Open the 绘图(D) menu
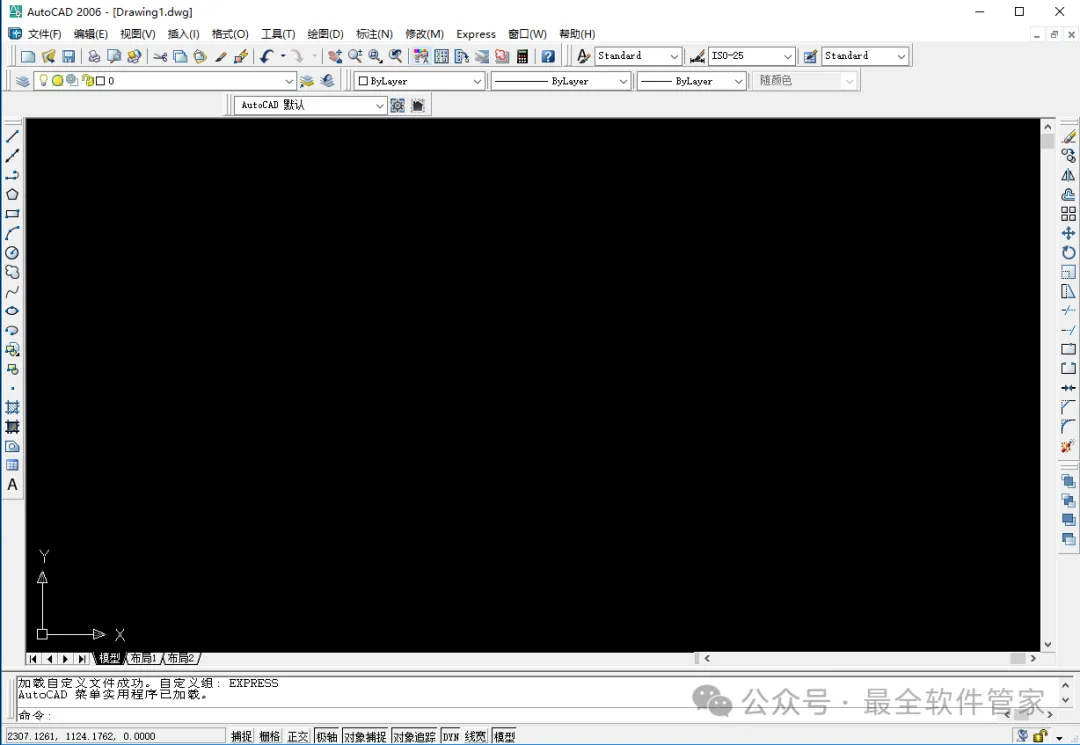 point(325,34)
